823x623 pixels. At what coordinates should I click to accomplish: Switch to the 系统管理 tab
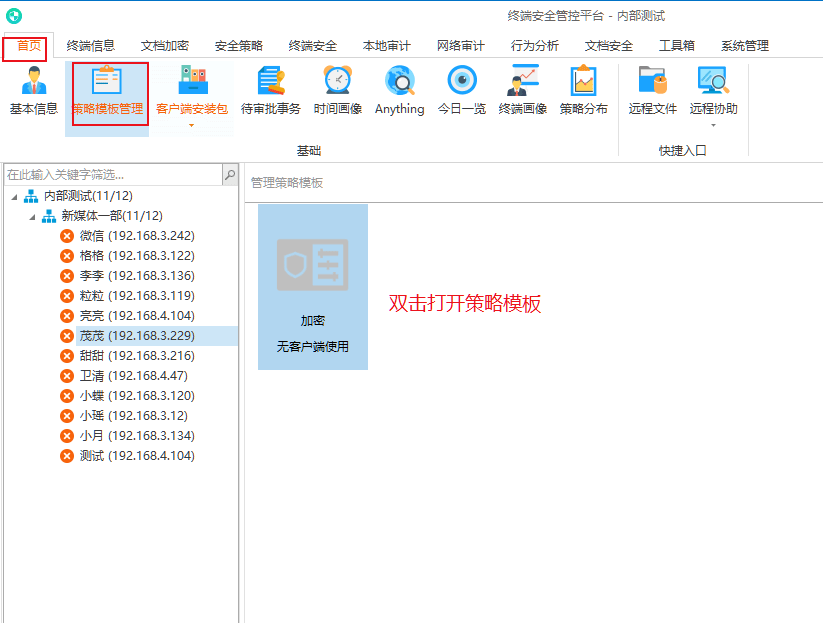(745, 46)
